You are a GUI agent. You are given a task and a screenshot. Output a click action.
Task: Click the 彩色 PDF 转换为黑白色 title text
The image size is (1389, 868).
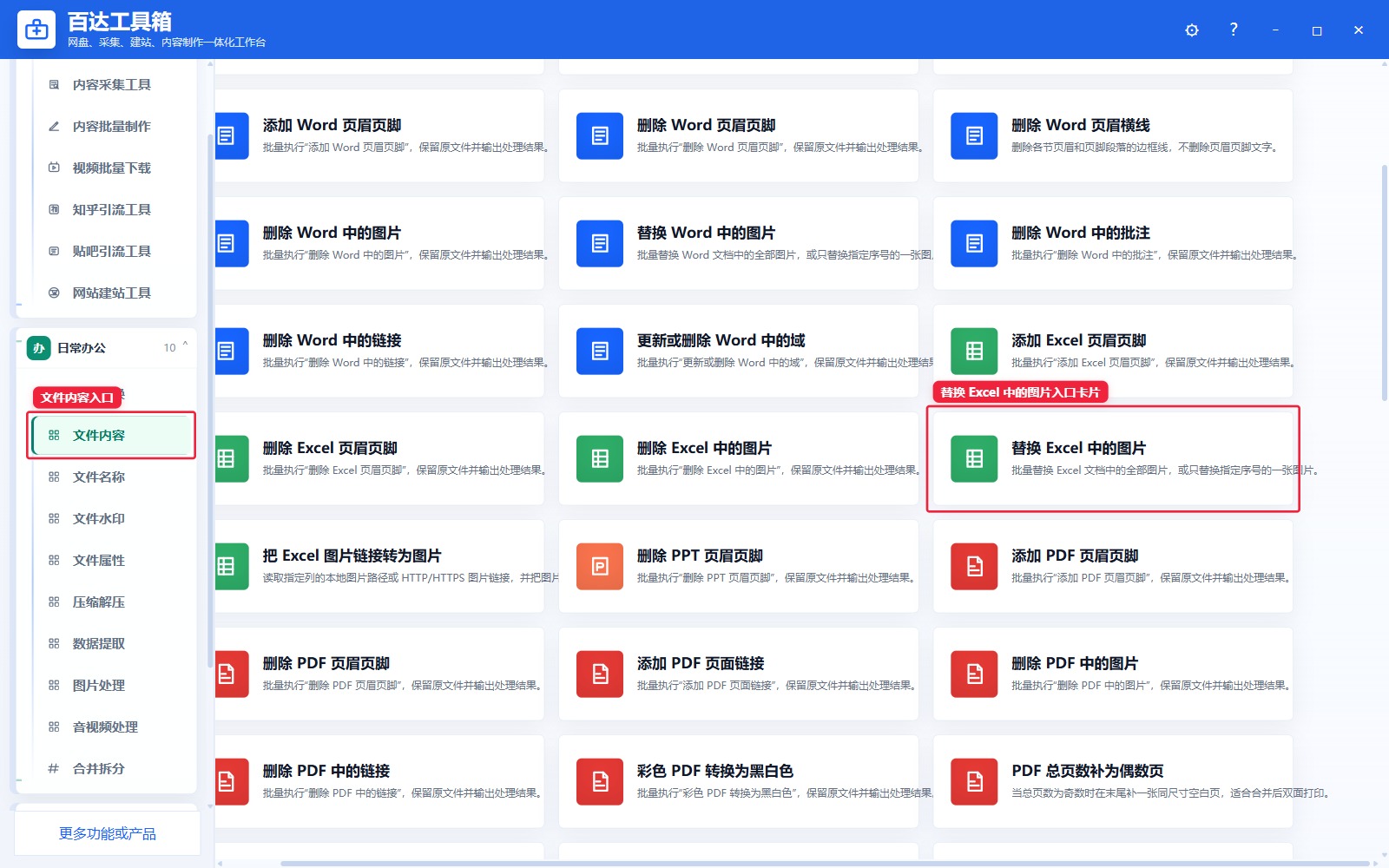(715, 771)
